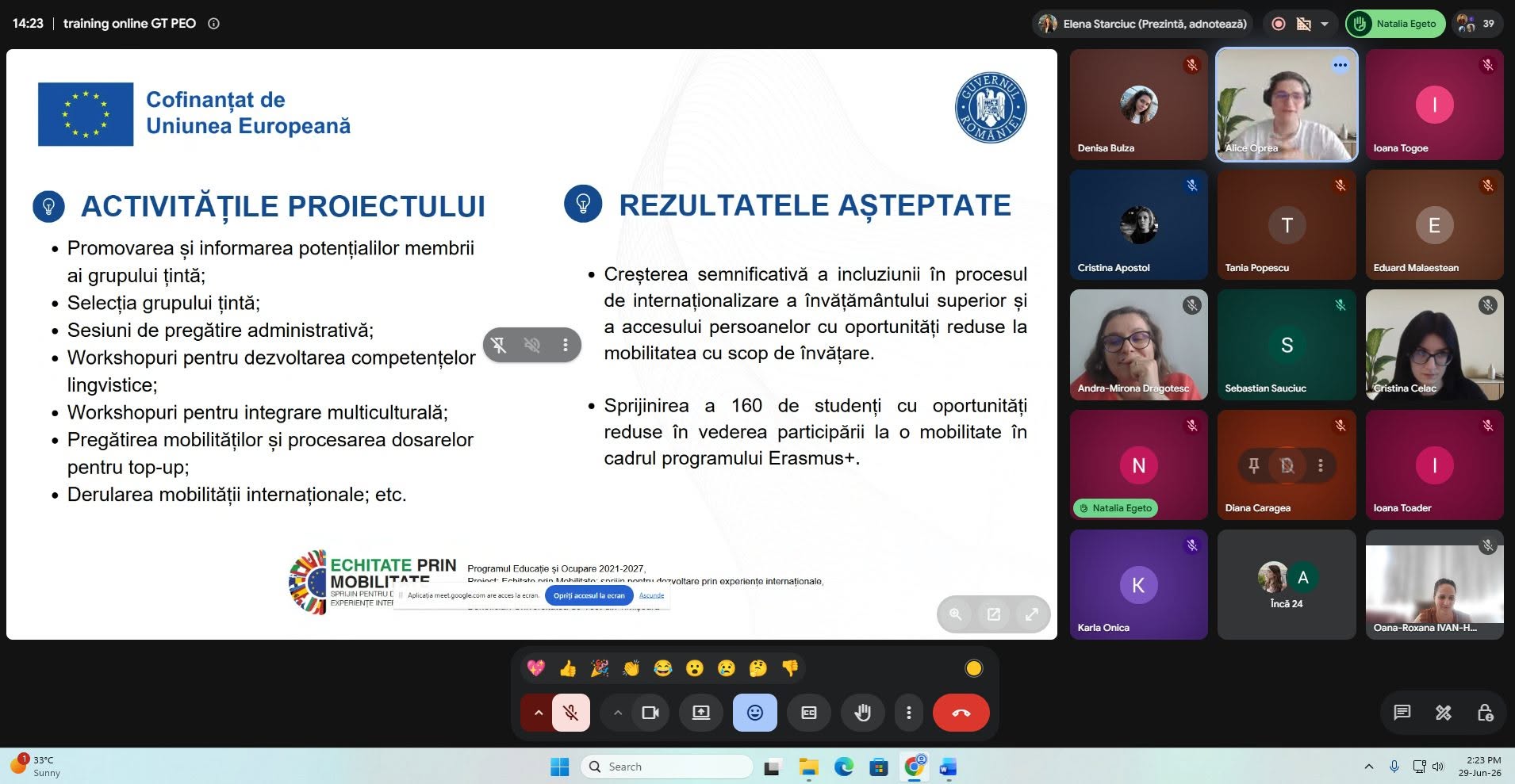This screenshot has width=1515, height=784.
Task: Open the recording indicator
Action: [1279, 24]
